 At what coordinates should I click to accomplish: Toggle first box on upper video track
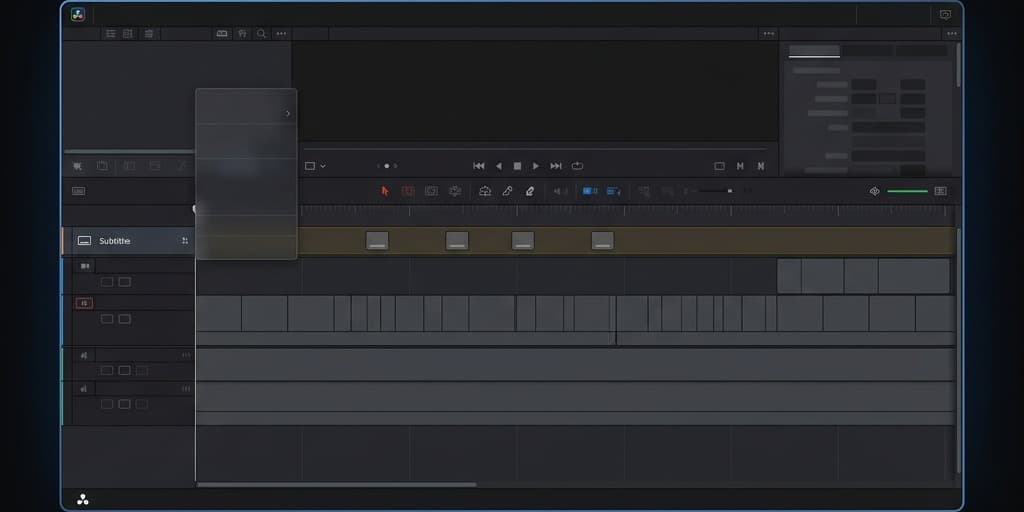tap(106, 282)
